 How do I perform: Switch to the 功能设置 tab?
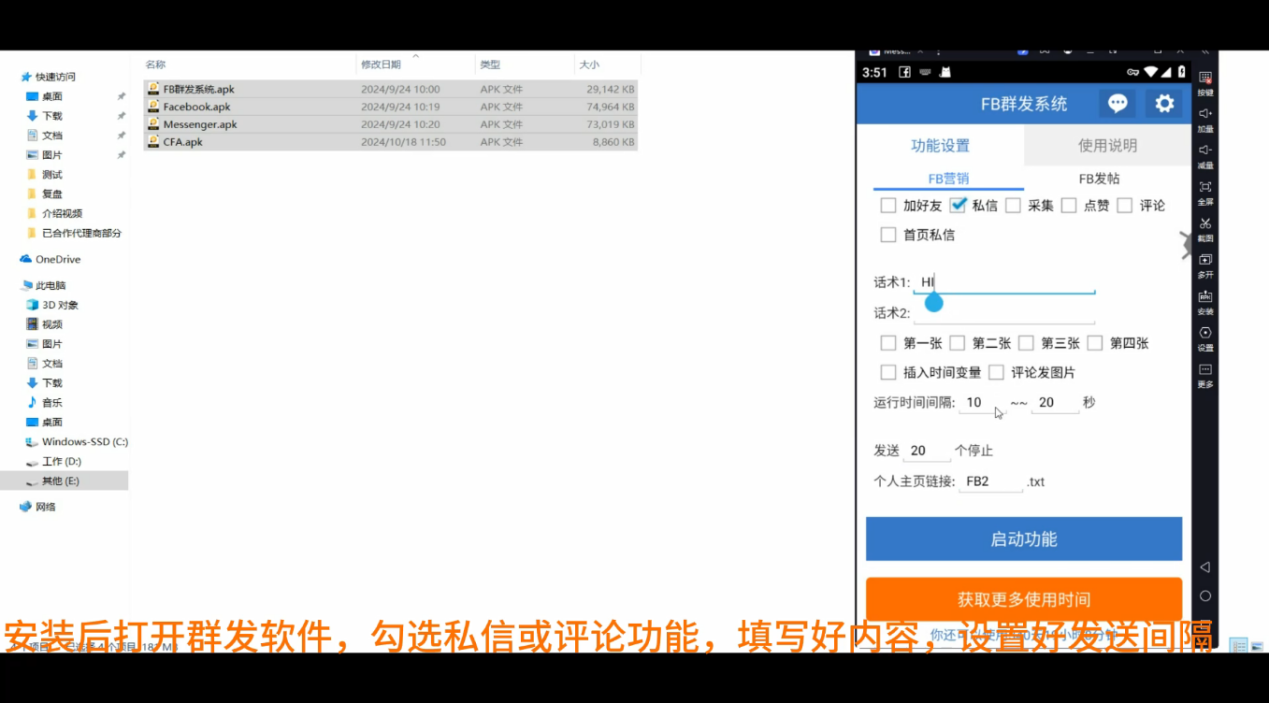coord(940,145)
